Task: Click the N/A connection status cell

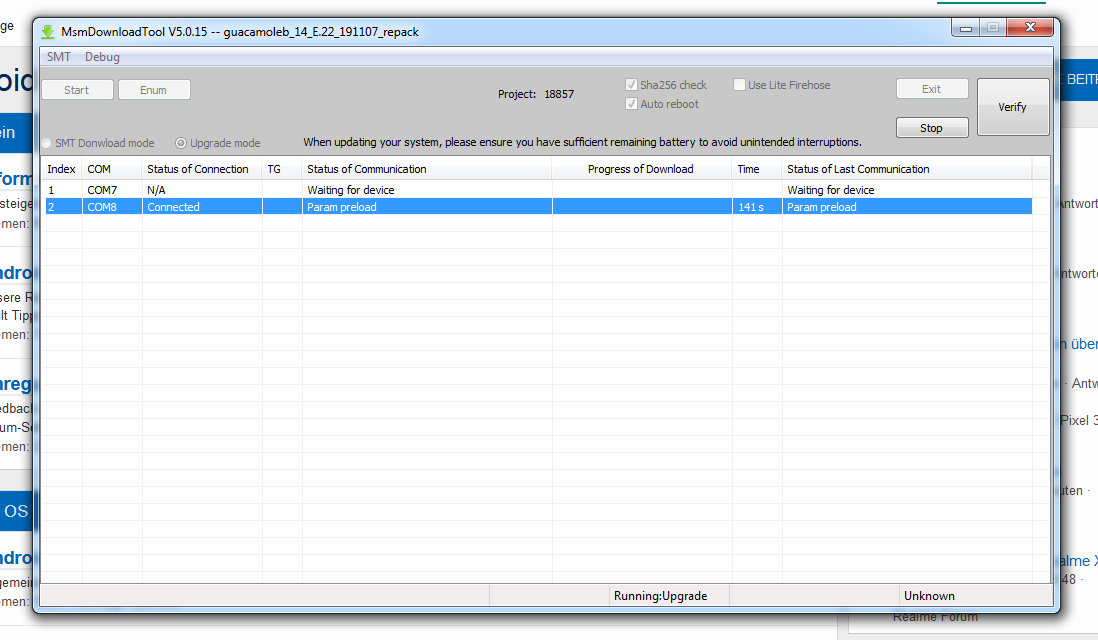Action: (202, 190)
